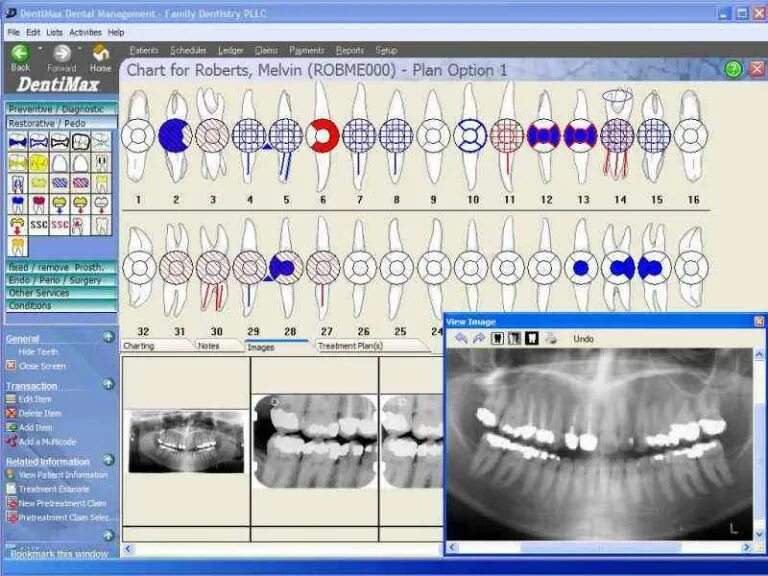This screenshot has width=768, height=576.
Task: Switch to the Treatment Plan(s) tab
Action: click(x=371, y=346)
